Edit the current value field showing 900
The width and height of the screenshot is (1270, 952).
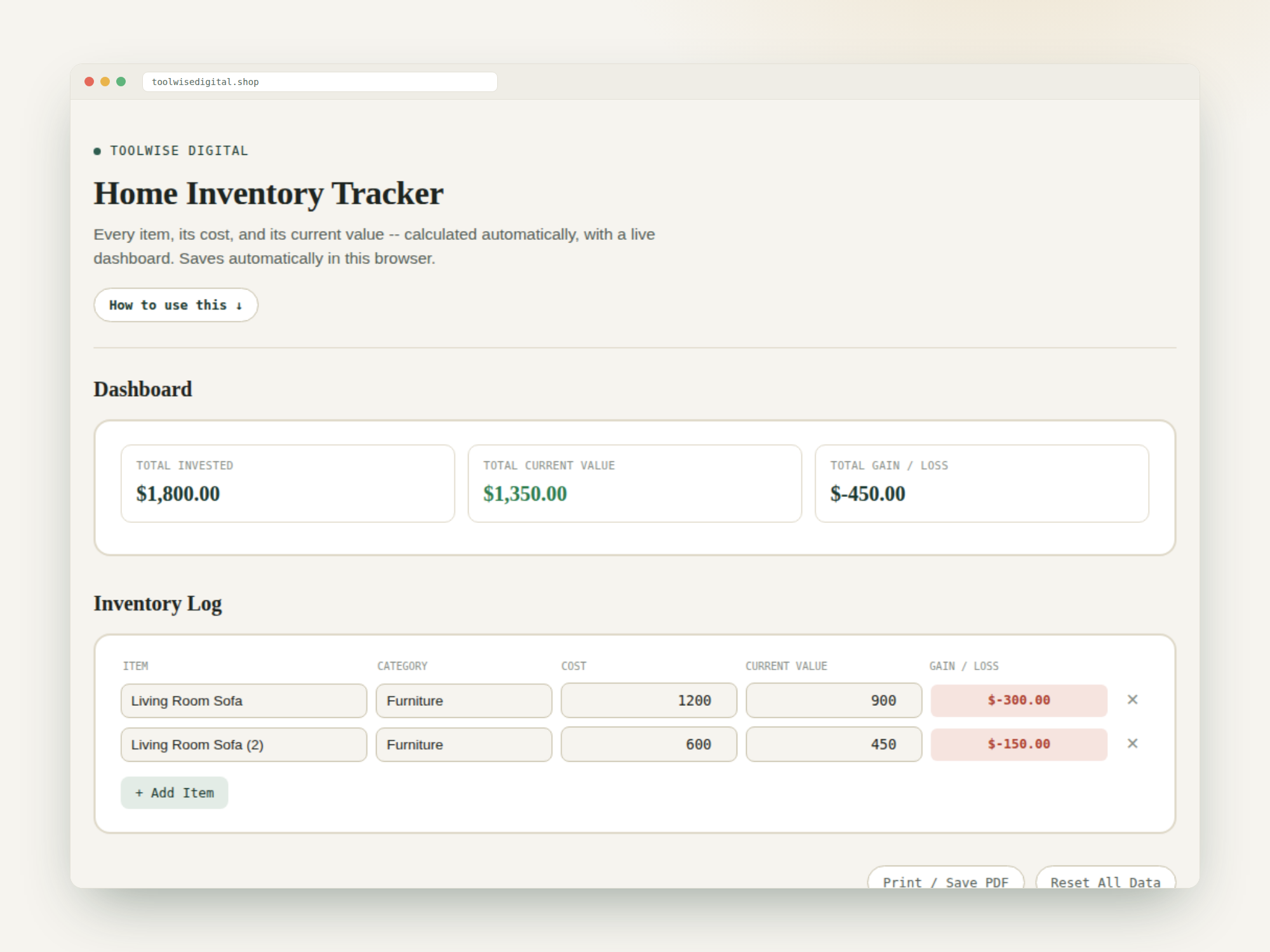[834, 701]
